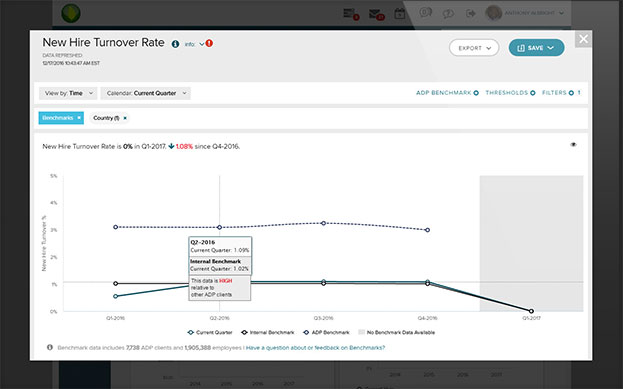Click the eye visibility icon above chart
The height and width of the screenshot is (389, 623).
click(x=573, y=145)
